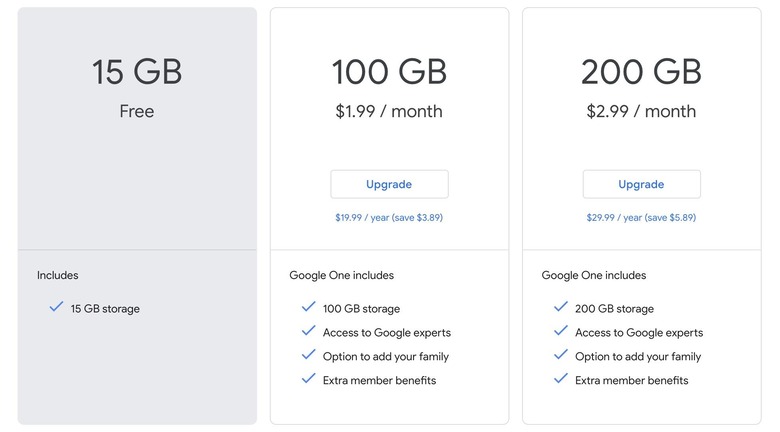This screenshot has height=432, width=780.
Task: Select the 15 GB Free plan heading
Action: click(x=137, y=72)
